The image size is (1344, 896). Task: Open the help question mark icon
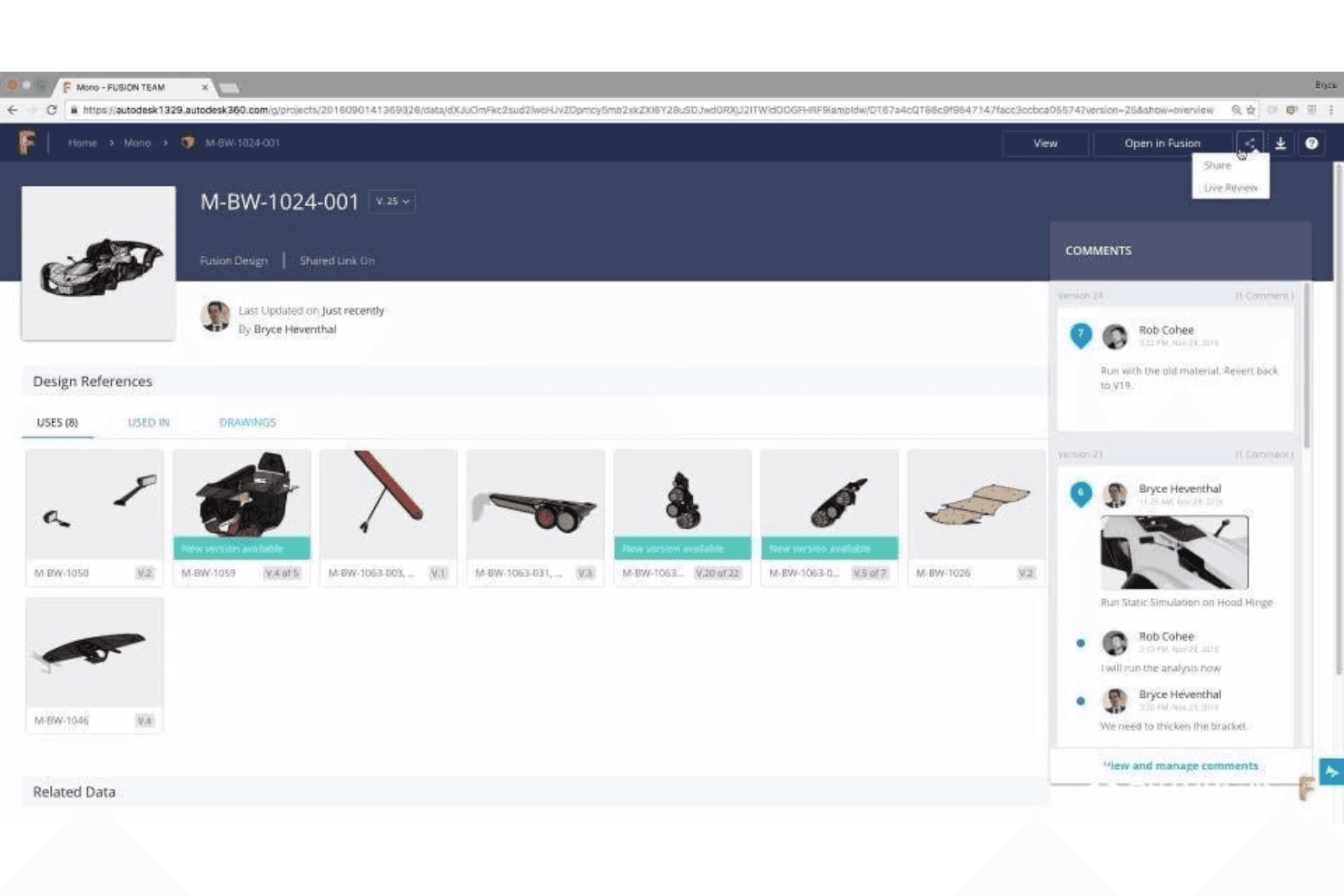click(1311, 143)
